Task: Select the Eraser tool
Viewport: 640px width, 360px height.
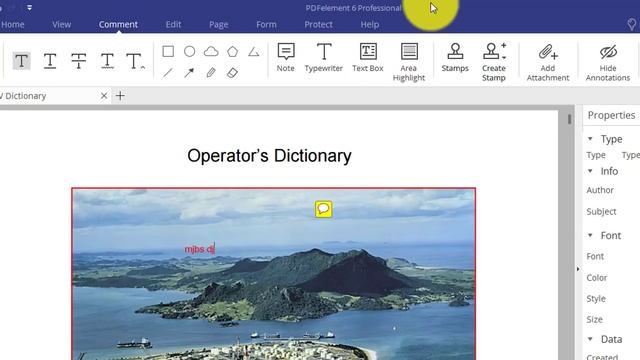Action: [232, 73]
